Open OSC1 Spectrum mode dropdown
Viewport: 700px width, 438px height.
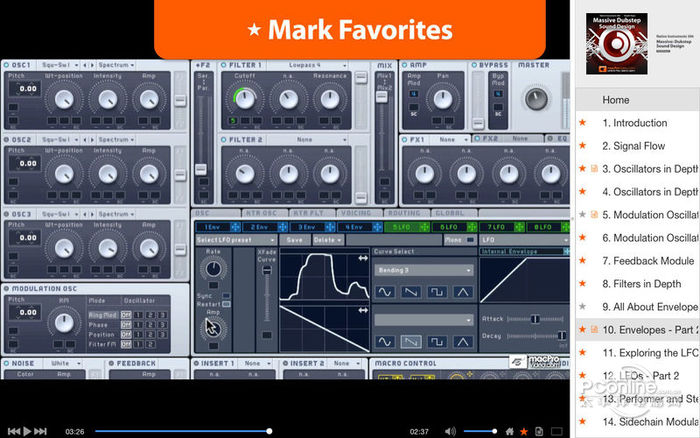116,65
